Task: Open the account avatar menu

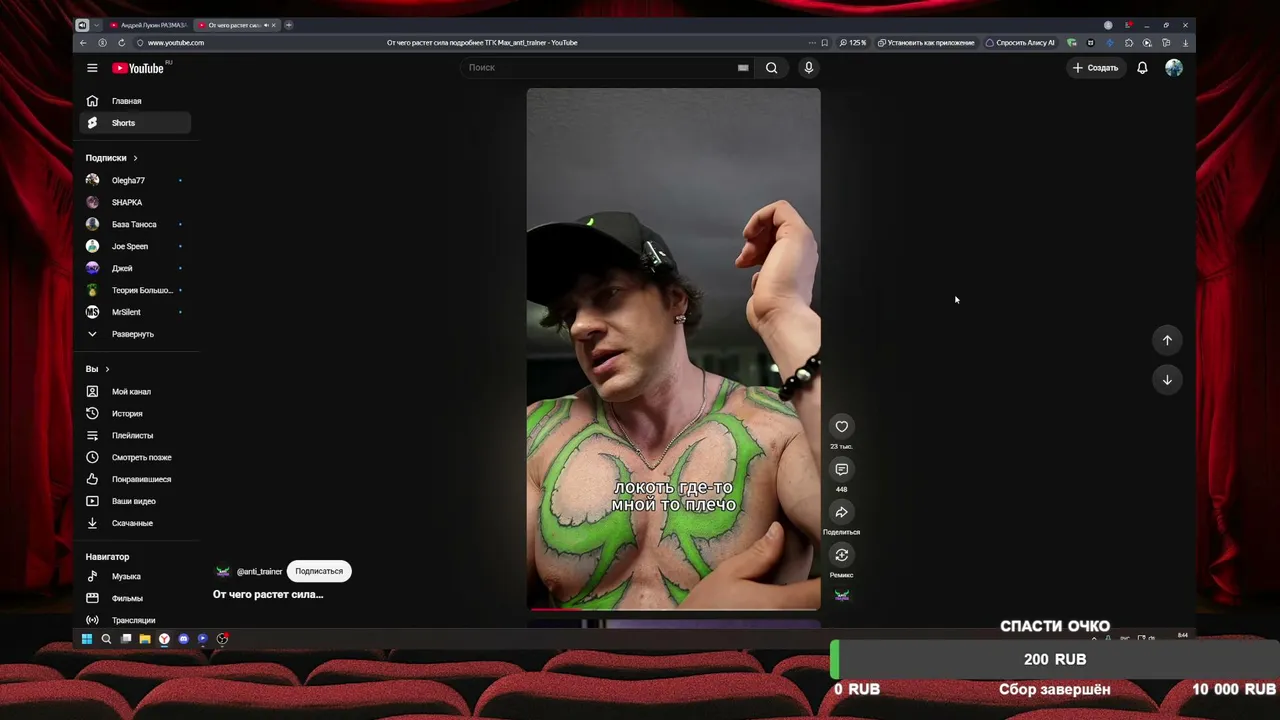Action: click(1174, 68)
